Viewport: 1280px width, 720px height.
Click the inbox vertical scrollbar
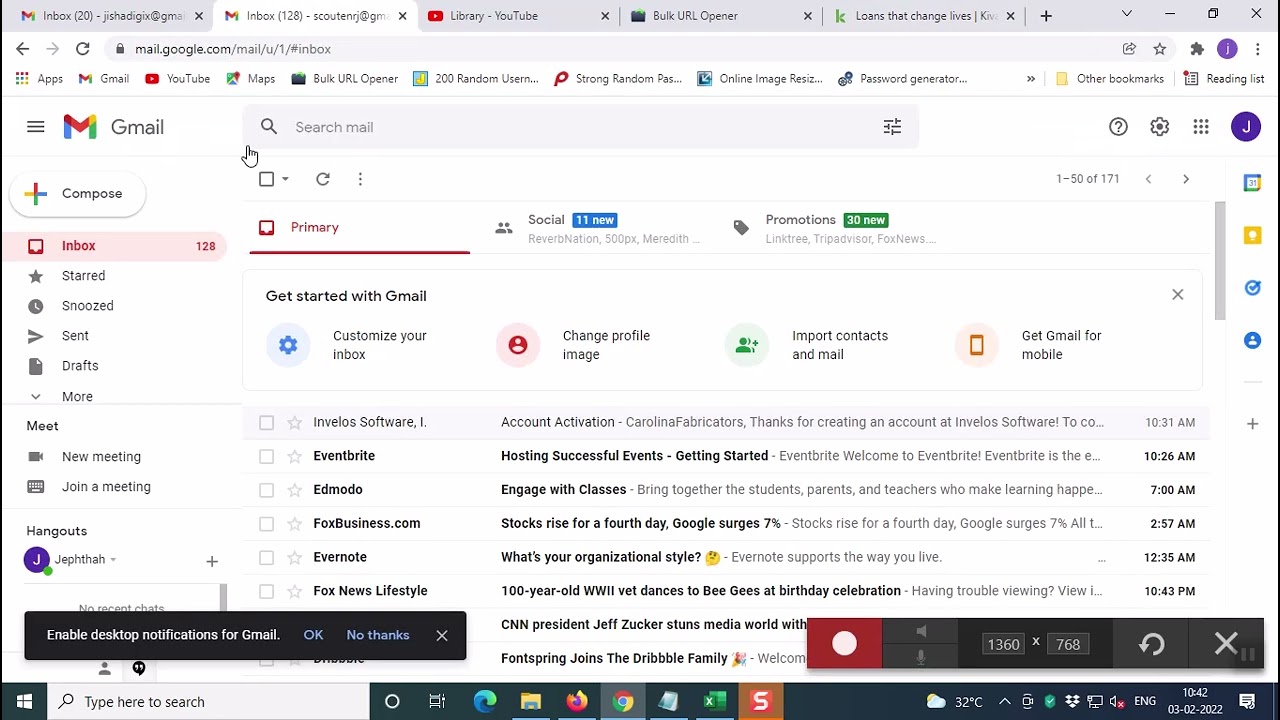(x=1220, y=261)
